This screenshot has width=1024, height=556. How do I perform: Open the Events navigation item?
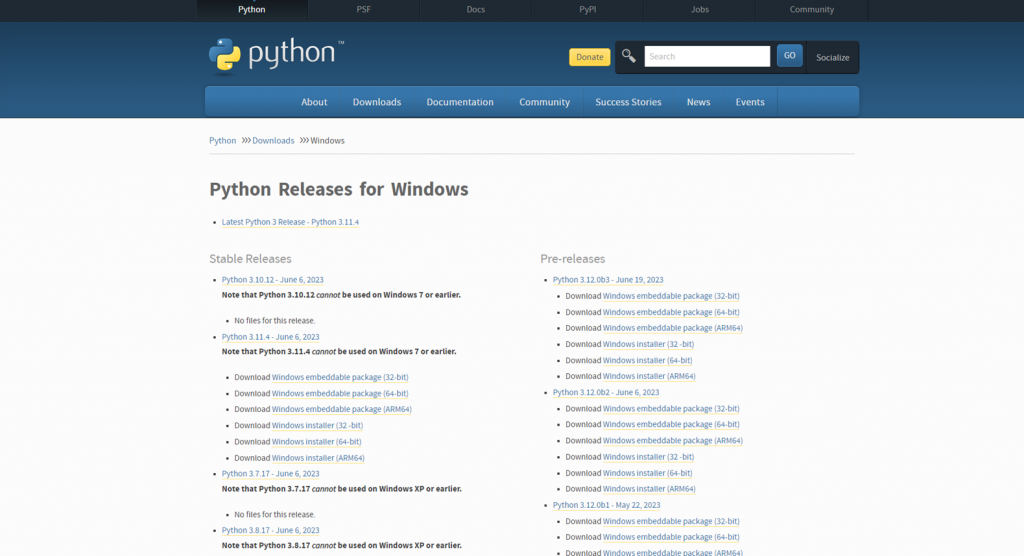tap(750, 102)
